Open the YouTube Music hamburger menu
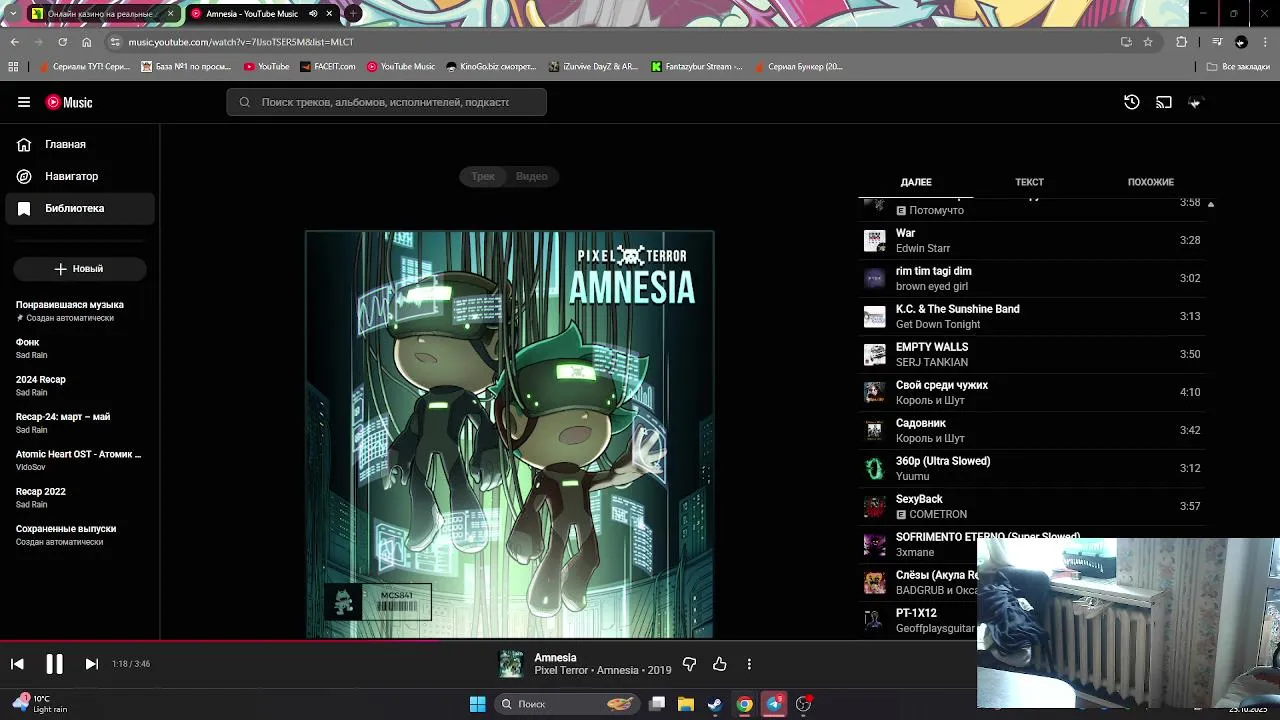 [x=24, y=102]
